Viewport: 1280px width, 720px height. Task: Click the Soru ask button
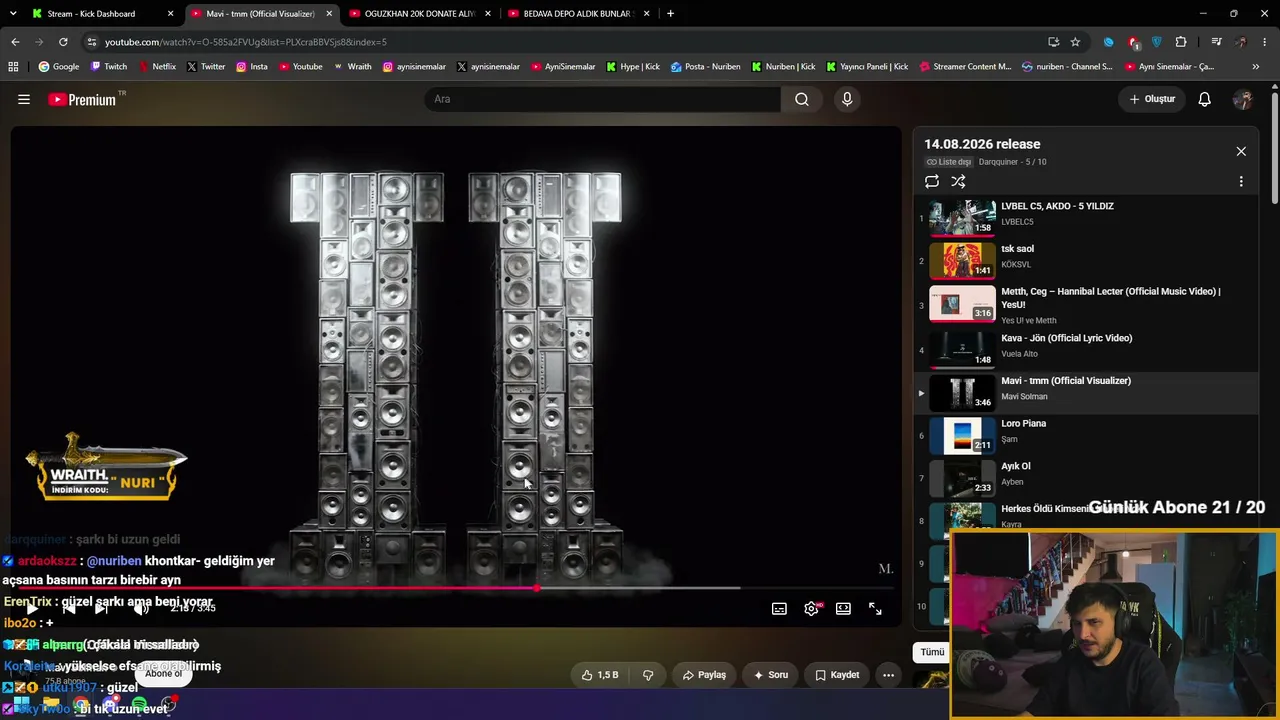coord(771,675)
